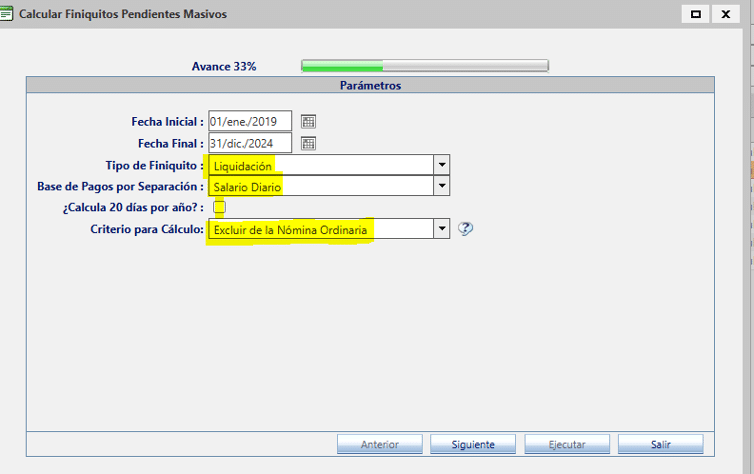Click the application icon in the title bar

click(x=8, y=14)
